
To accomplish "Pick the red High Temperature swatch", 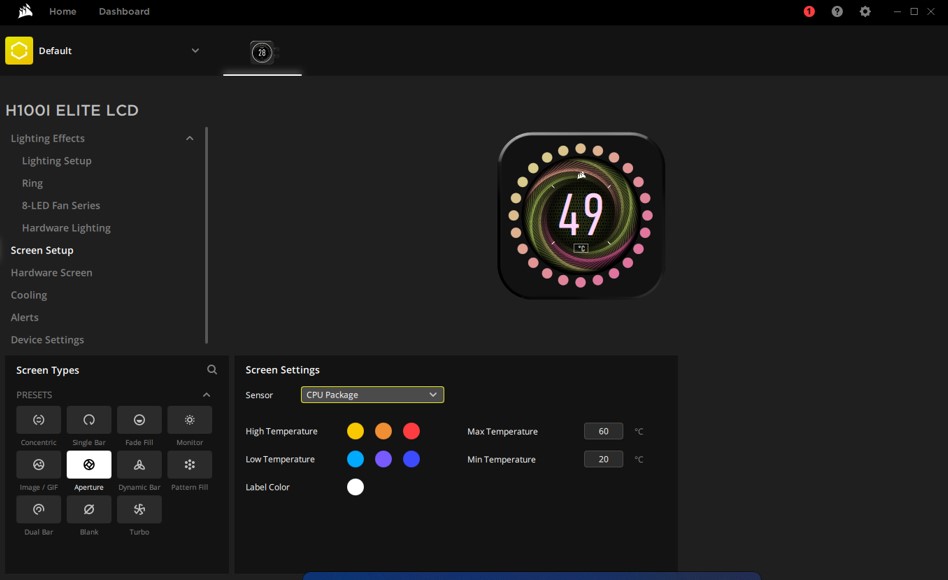I will click(411, 431).
